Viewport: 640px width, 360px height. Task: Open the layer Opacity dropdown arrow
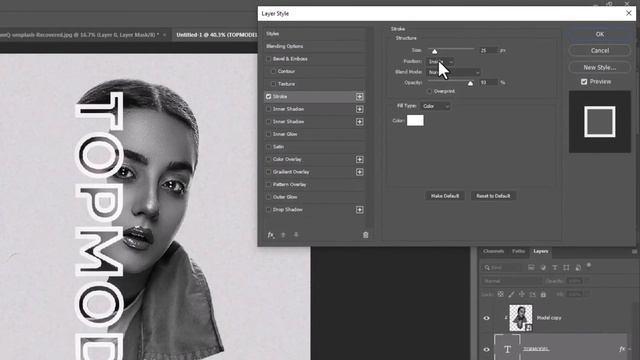pos(586,281)
